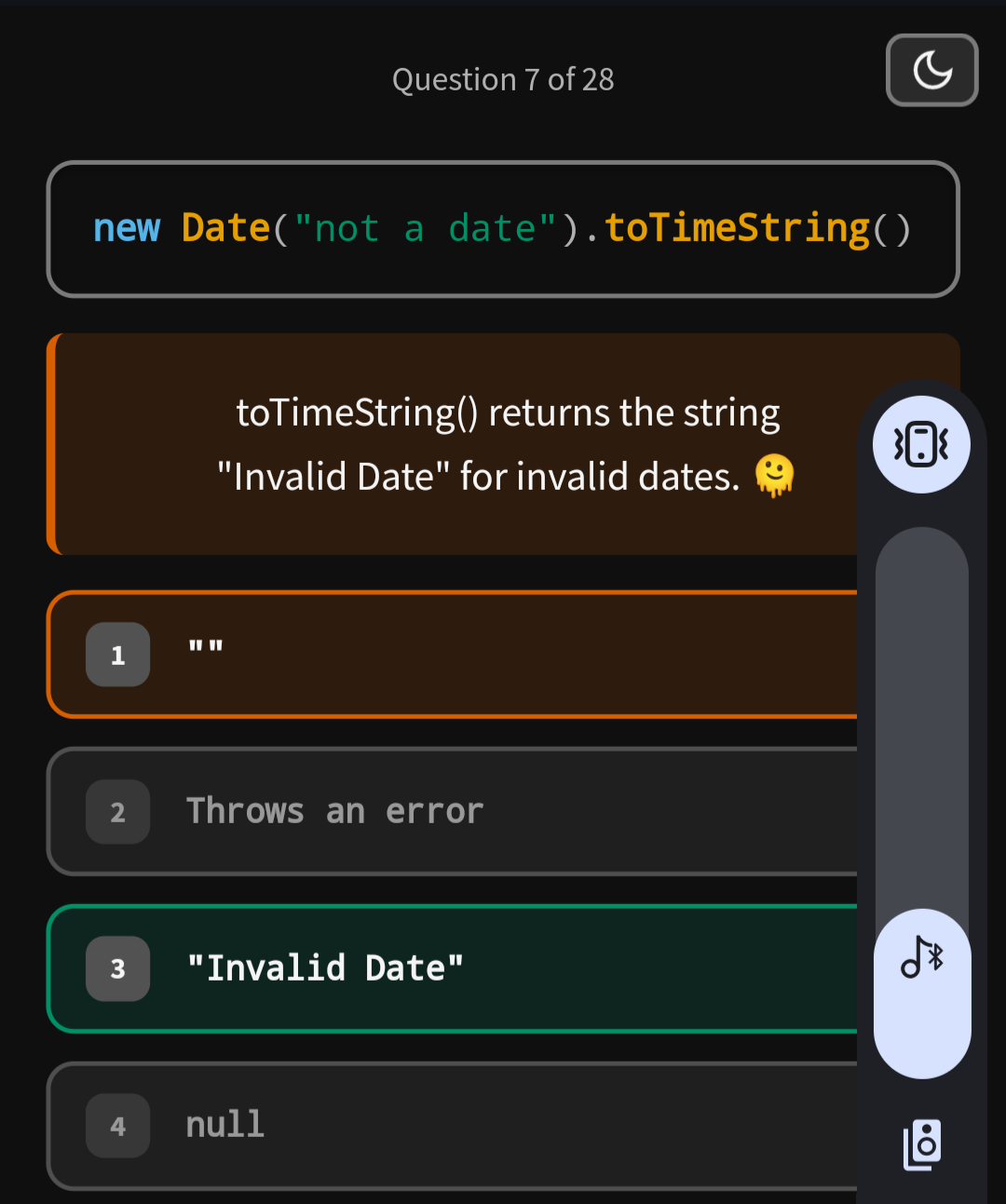Click the toTimeString method in code snippet
This screenshot has width=1006, height=1204.
(738, 228)
